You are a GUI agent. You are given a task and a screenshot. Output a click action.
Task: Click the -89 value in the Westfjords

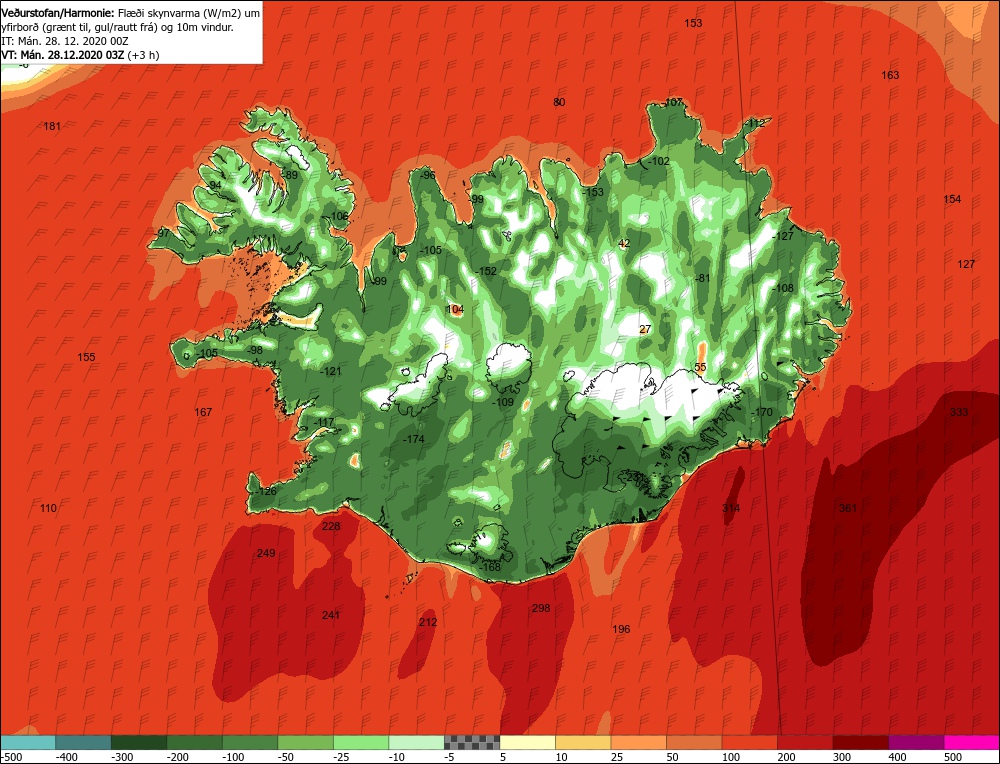pos(290,175)
